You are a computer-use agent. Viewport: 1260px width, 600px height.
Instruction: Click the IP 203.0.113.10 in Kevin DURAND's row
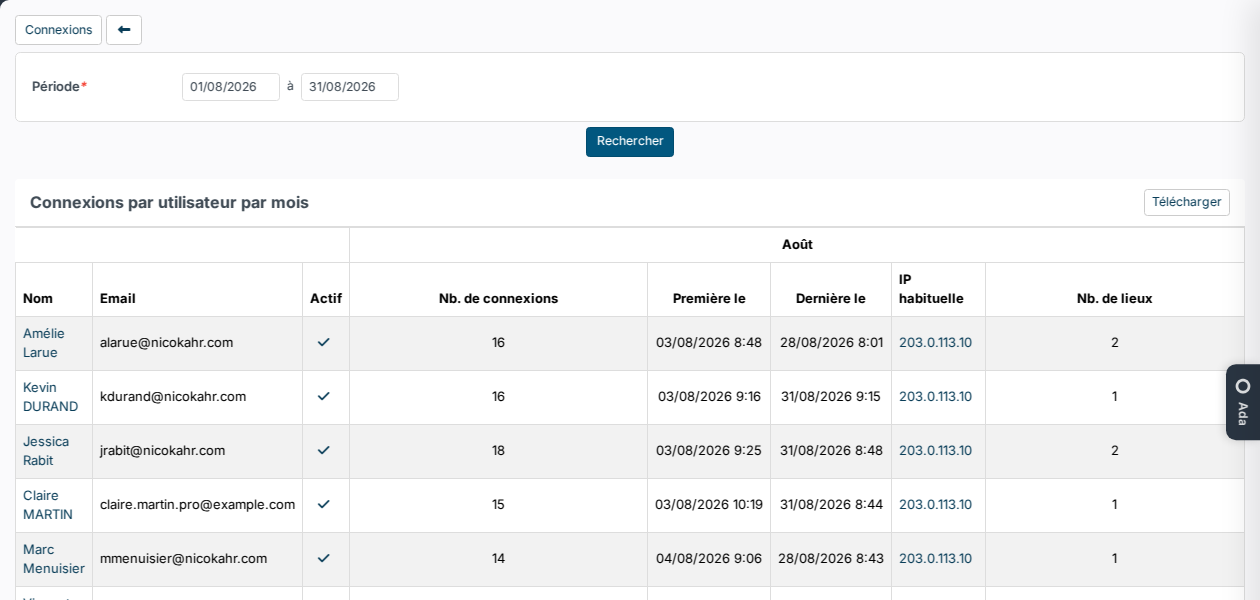935,396
